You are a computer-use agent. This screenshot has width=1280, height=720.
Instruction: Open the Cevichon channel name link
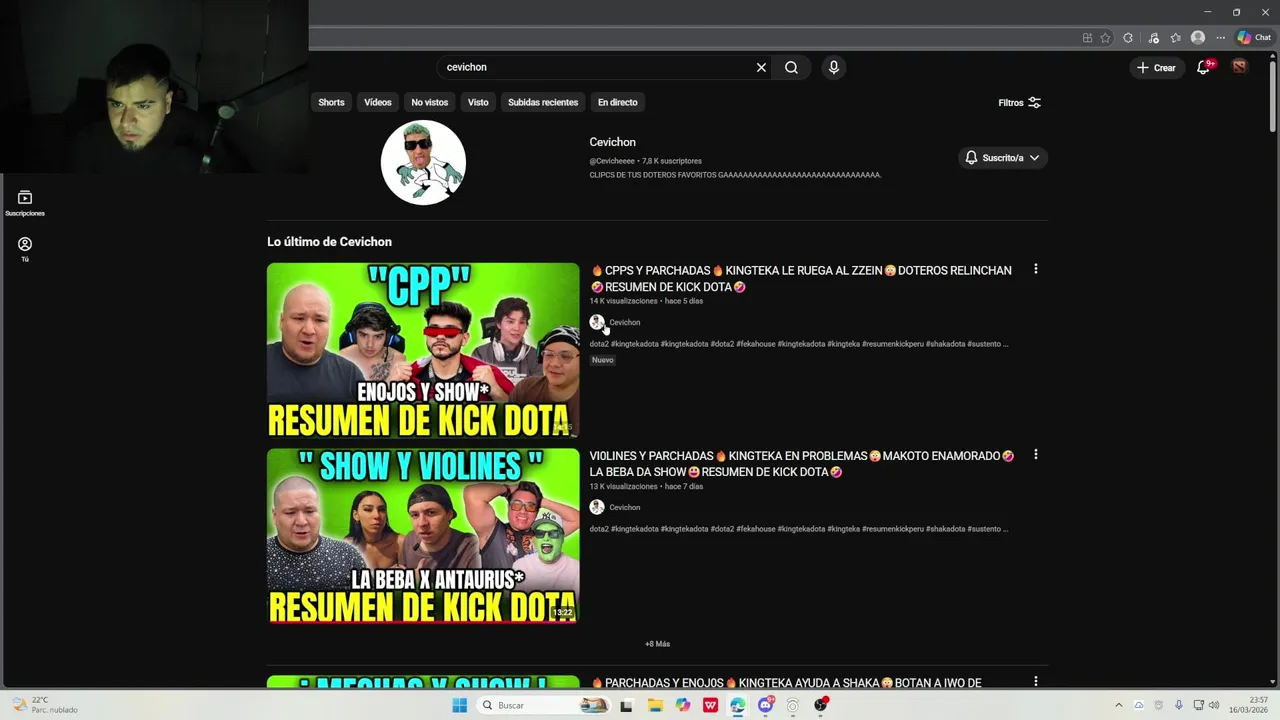pos(612,142)
